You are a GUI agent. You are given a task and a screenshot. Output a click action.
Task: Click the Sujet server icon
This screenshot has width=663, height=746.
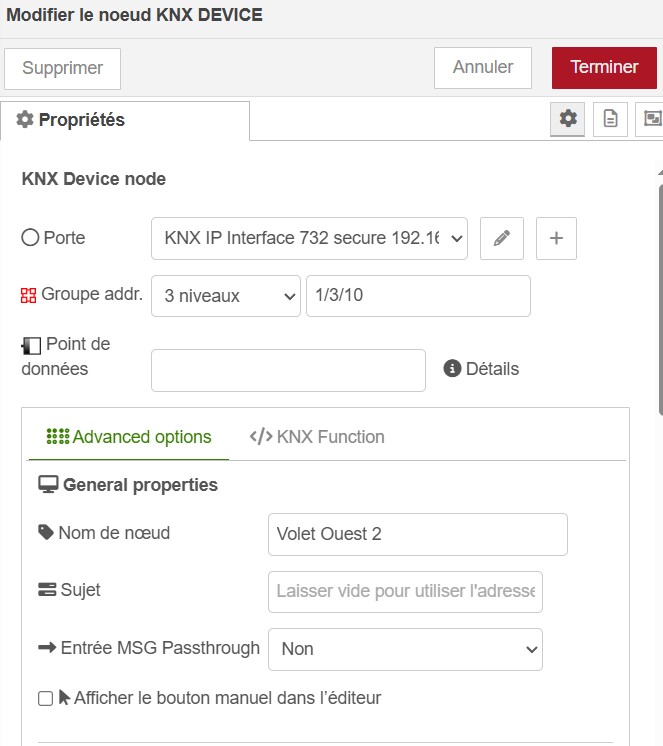[x=47, y=589]
